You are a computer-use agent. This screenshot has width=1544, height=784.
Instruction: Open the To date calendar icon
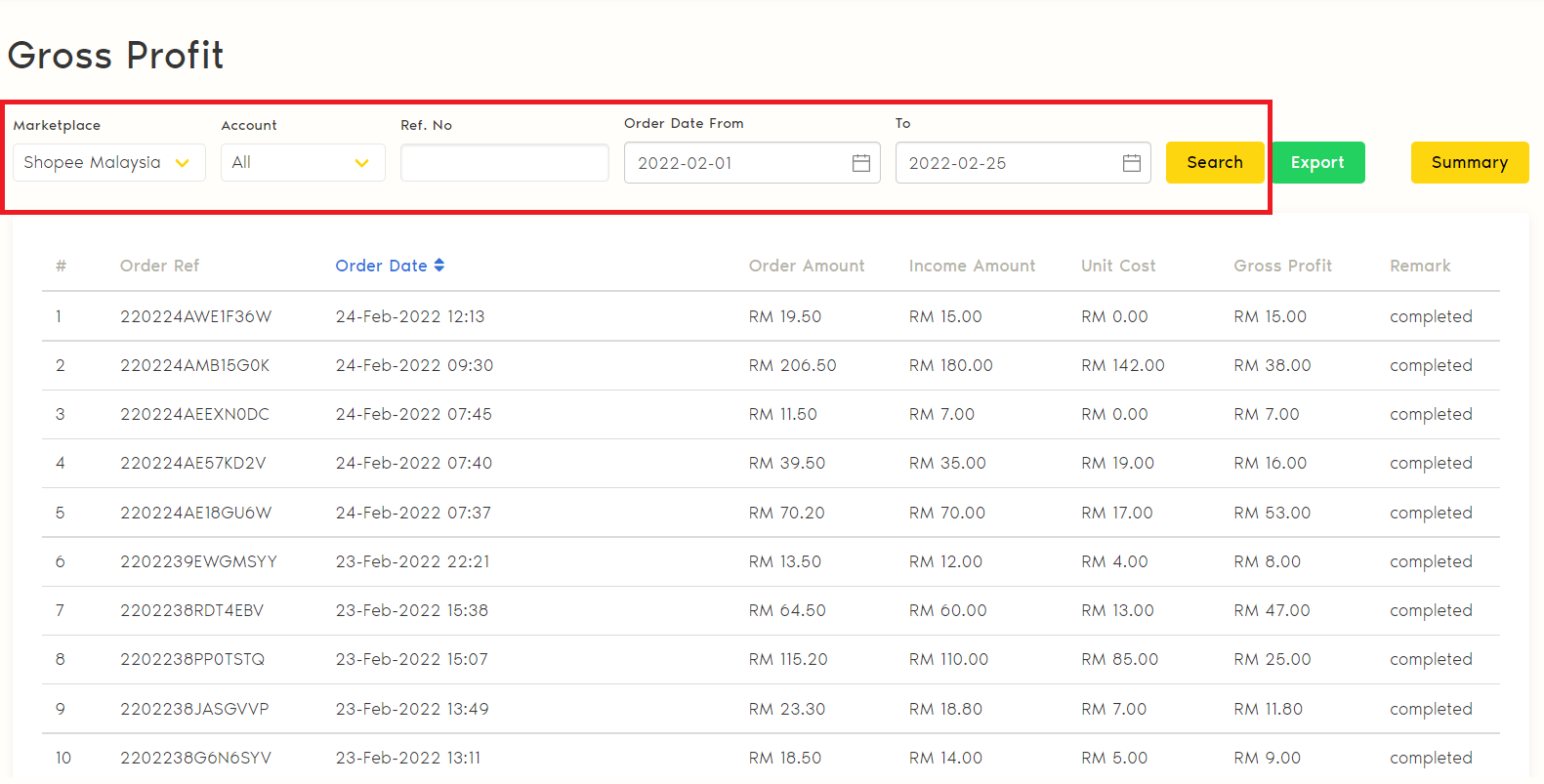[1131, 163]
